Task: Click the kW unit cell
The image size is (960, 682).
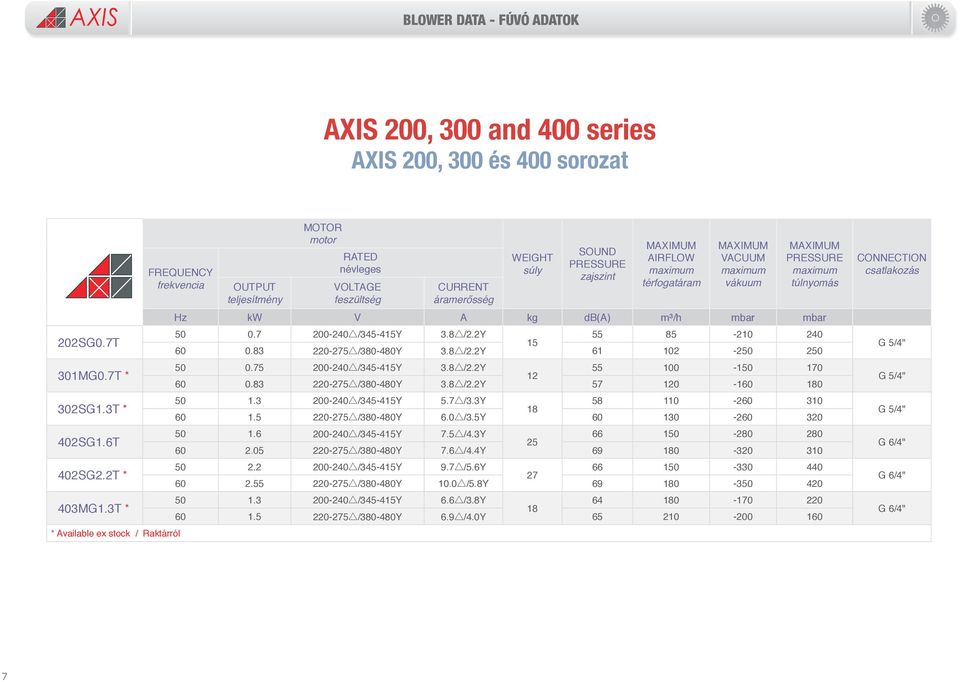Action: [255, 317]
